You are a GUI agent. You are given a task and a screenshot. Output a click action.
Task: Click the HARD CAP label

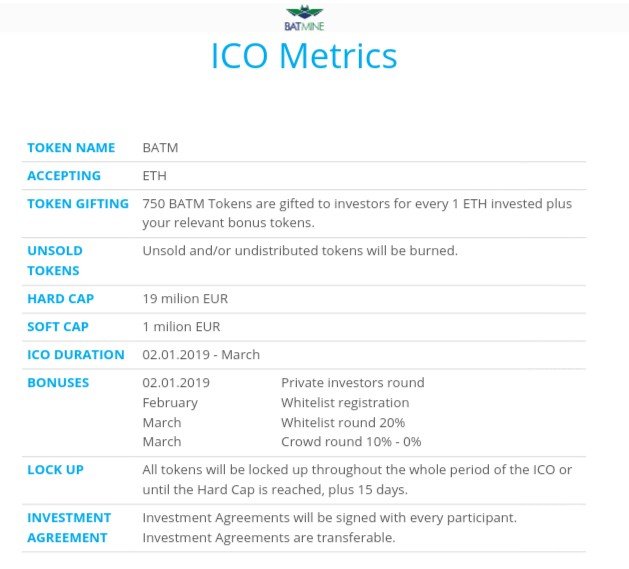[61, 299]
